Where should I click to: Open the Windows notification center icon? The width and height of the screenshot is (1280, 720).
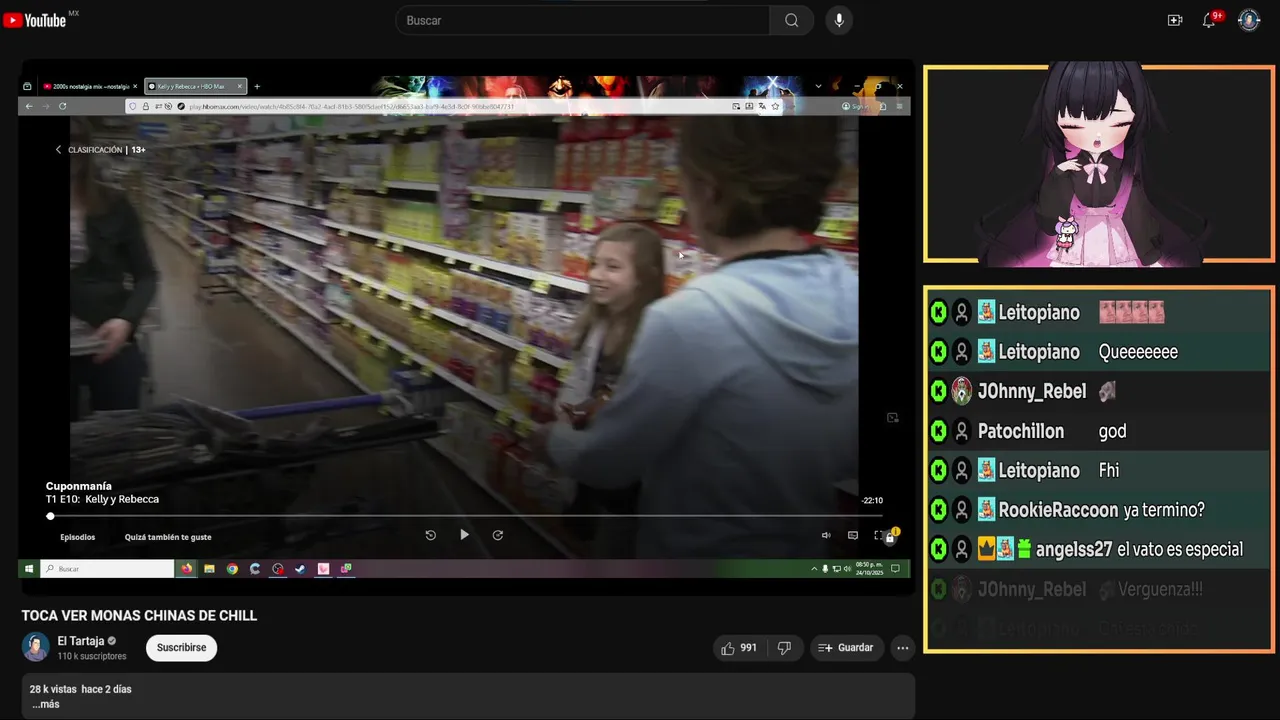(895, 568)
